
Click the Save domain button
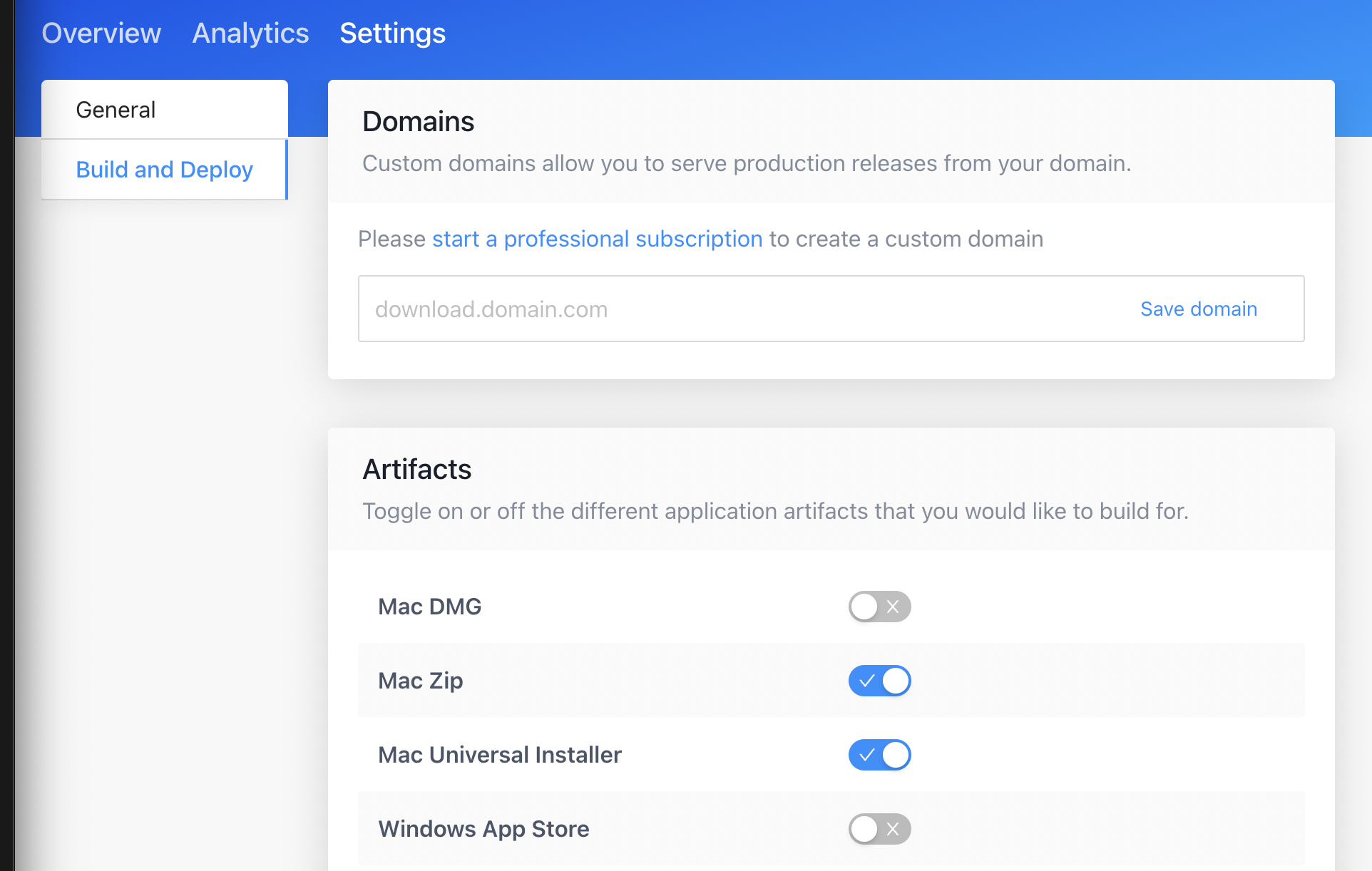1198,309
